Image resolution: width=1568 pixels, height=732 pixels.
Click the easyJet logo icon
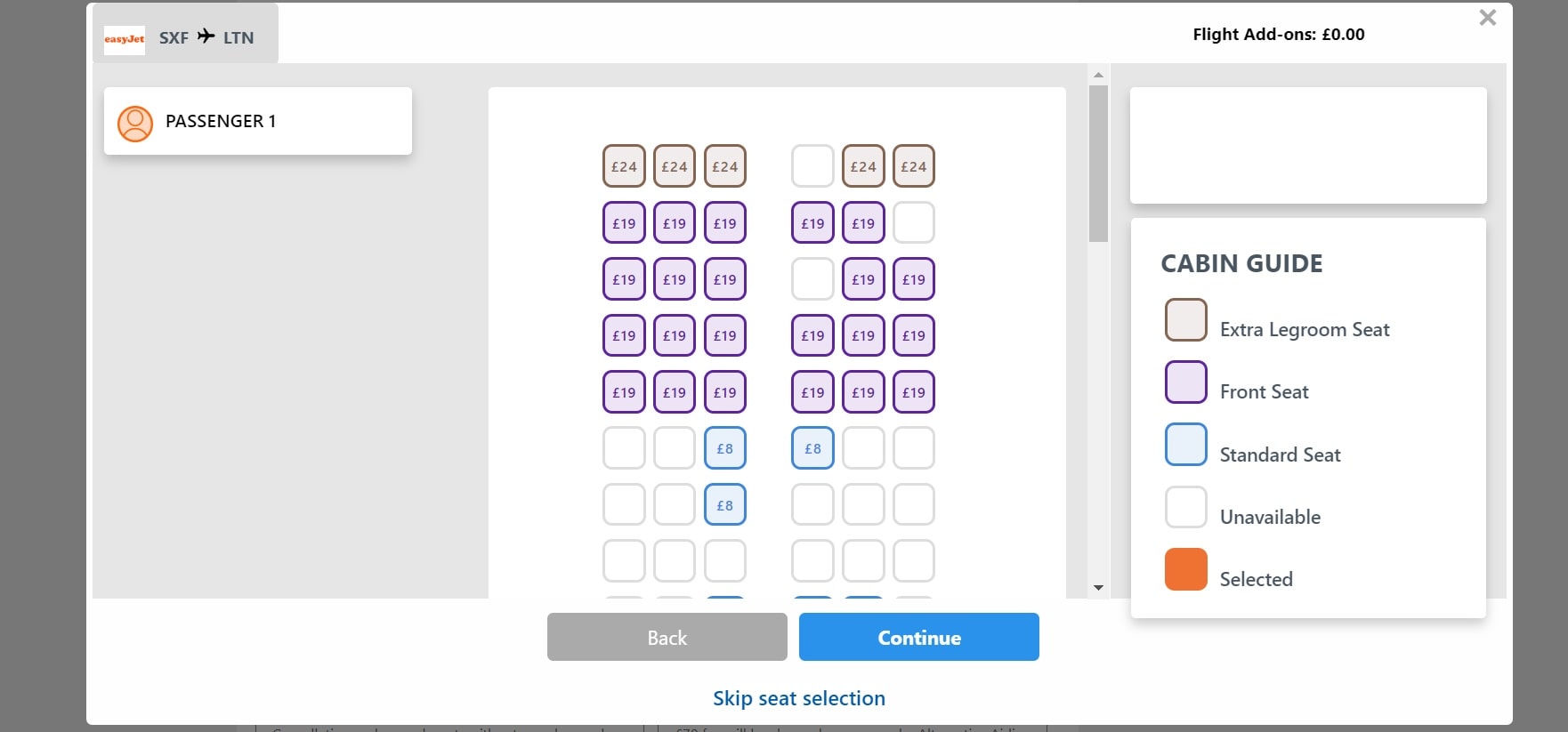pyautogui.click(x=125, y=38)
